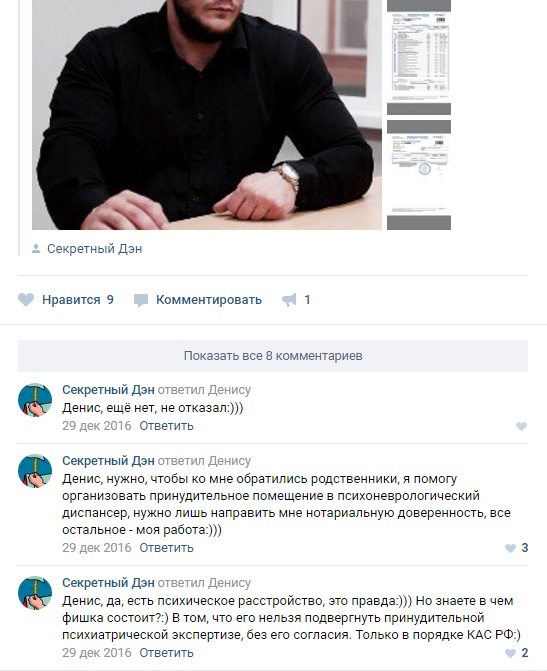This screenshot has height=671, width=547.
Task: Open post author Секретный Дэн under photo
Action: tap(94, 249)
